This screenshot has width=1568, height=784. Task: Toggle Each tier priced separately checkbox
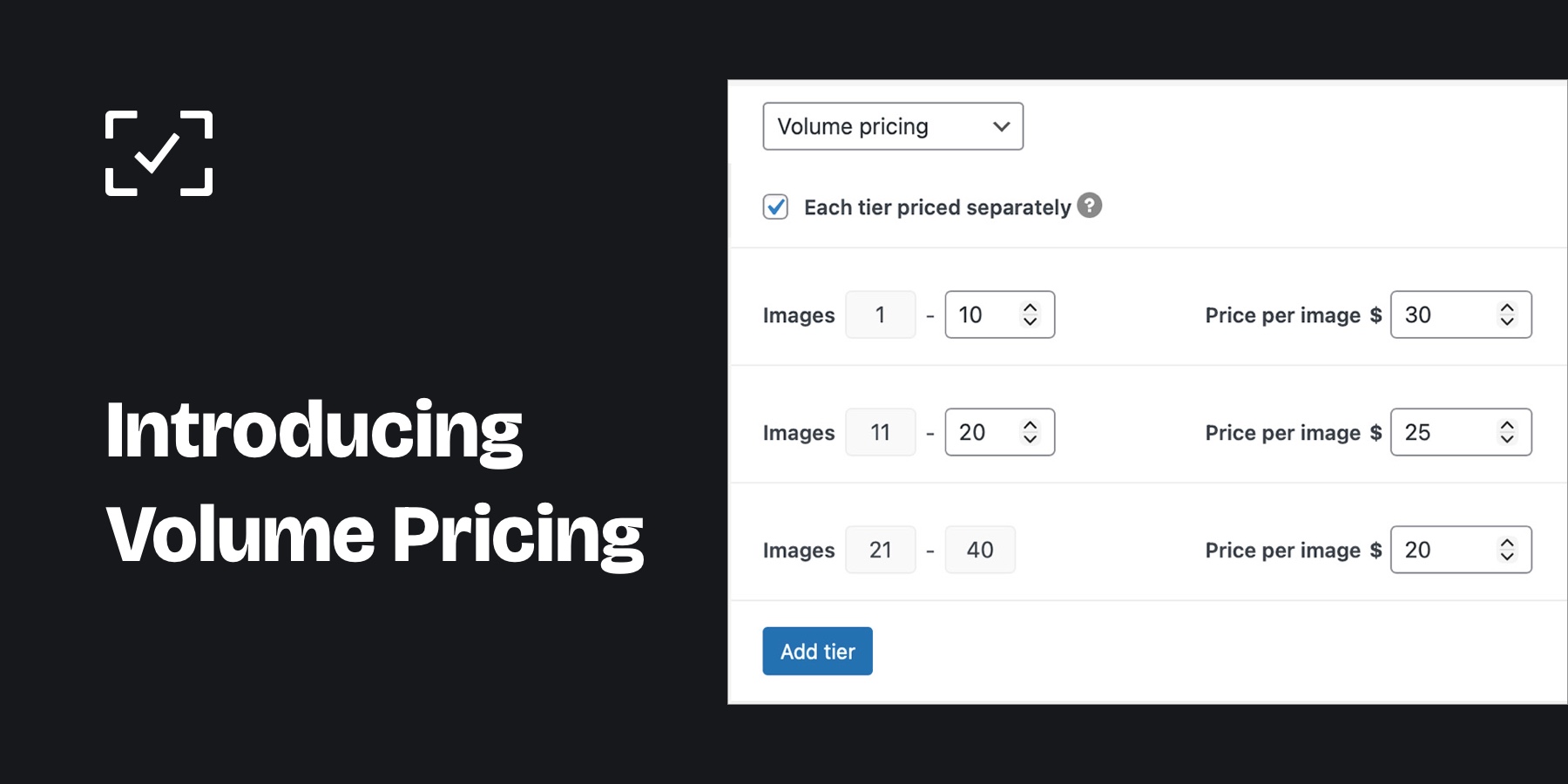(x=775, y=207)
